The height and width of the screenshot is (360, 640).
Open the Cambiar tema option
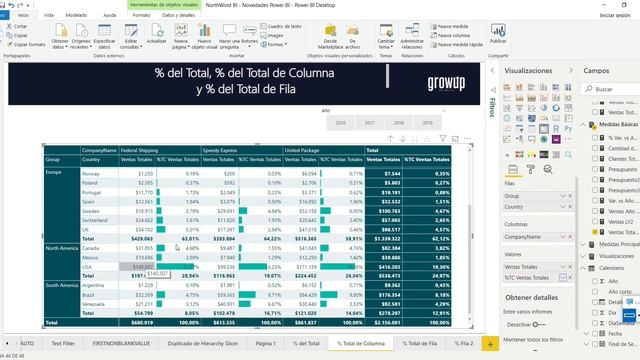tap(386, 36)
